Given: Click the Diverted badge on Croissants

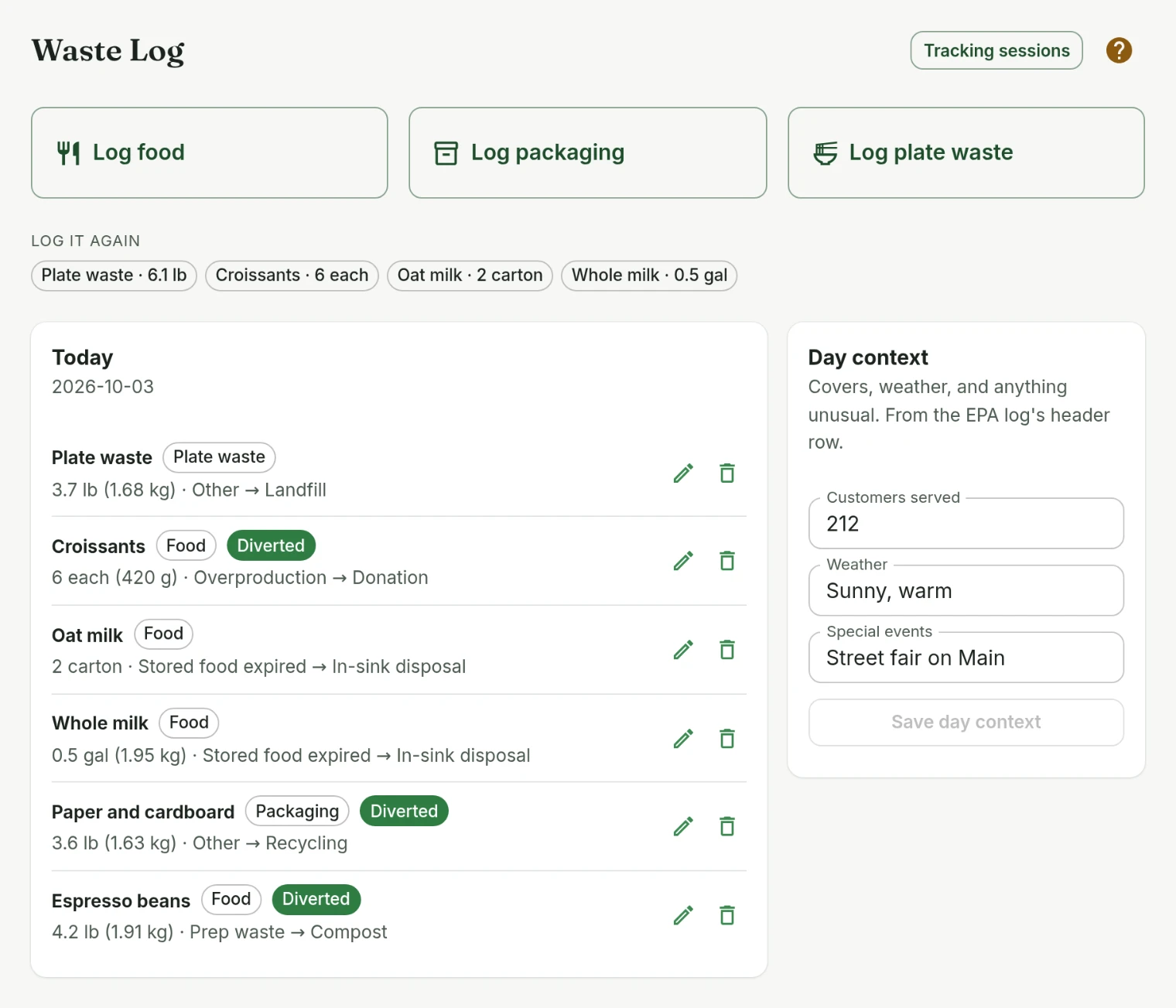Looking at the screenshot, I should click(271, 545).
